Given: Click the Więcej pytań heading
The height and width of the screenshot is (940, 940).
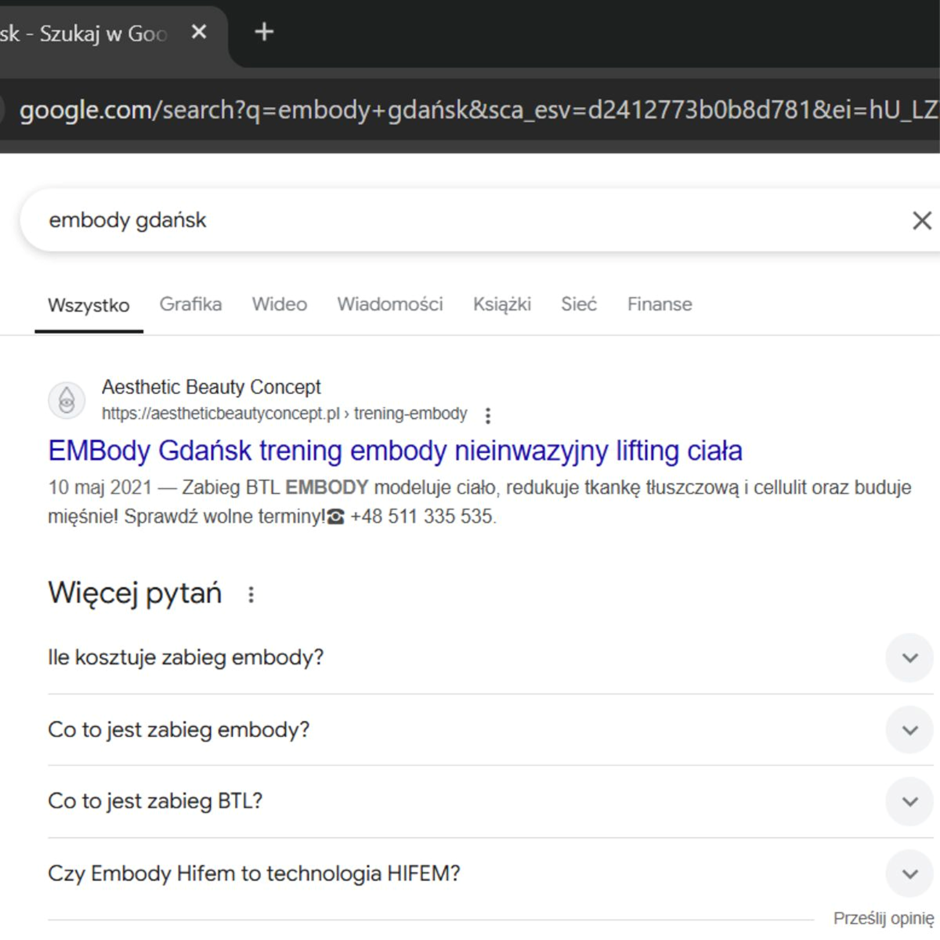Looking at the screenshot, I should pyautogui.click(x=135, y=593).
